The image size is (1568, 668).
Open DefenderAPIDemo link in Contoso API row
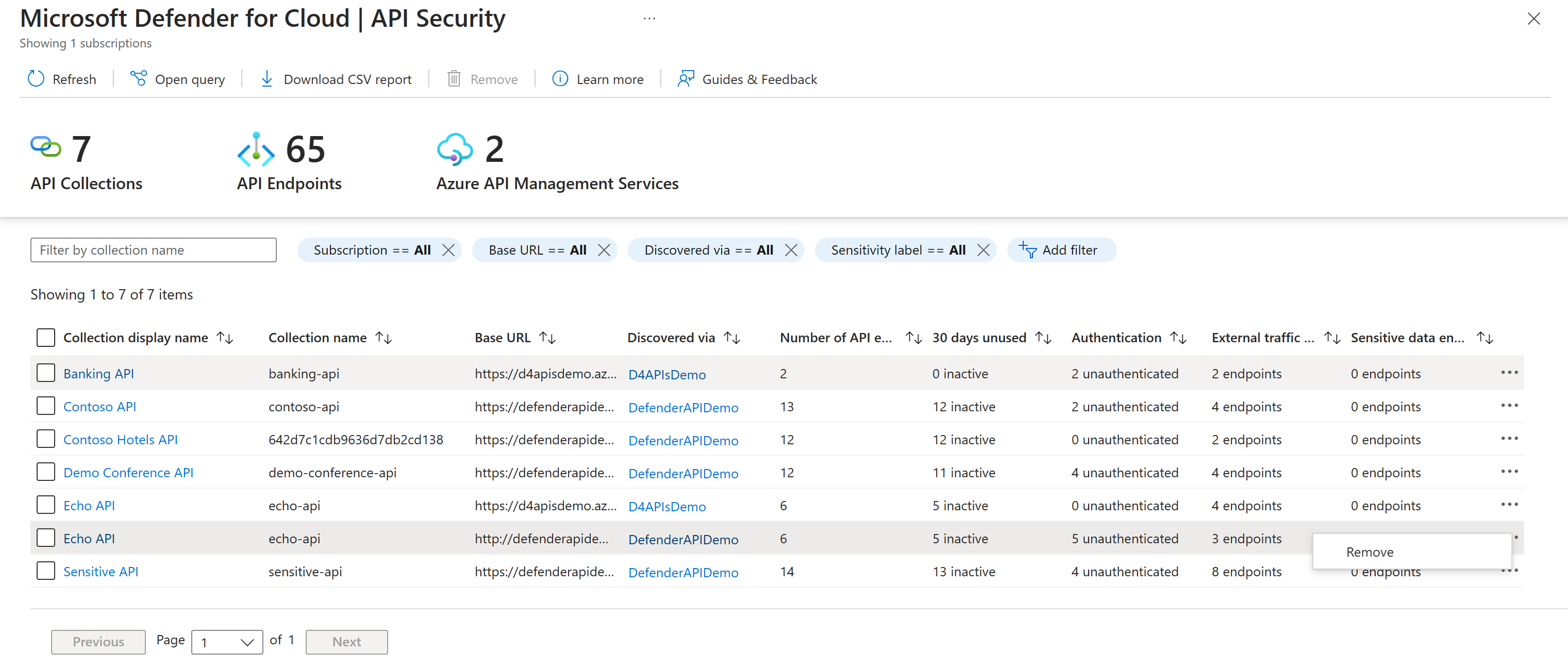click(683, 407)
